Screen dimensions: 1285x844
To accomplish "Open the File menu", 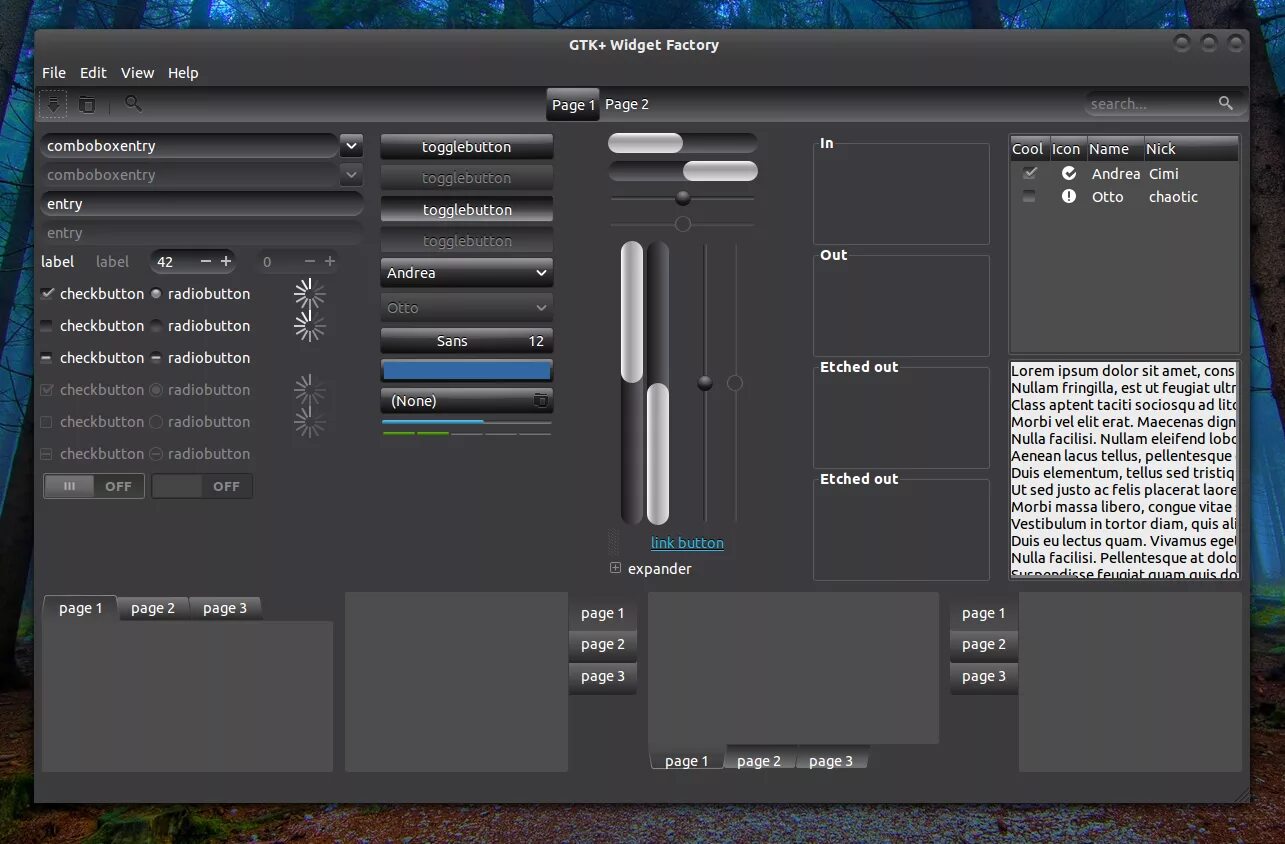I will (x=54, y=73).
